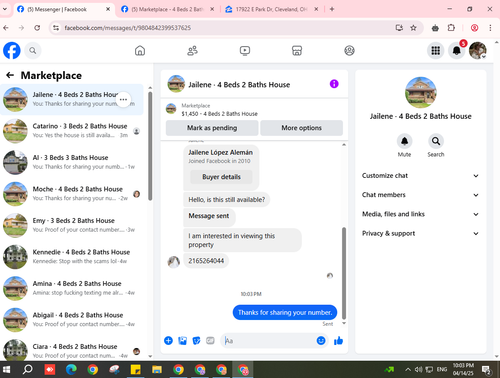Open Al - 3 Beds 3 Baths House chat

[72, 162]
